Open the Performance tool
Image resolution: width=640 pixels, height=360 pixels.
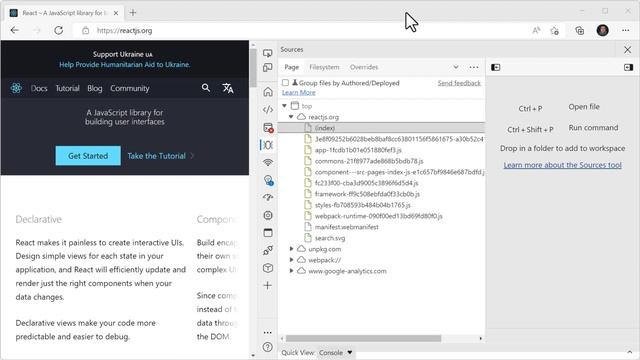268,198
